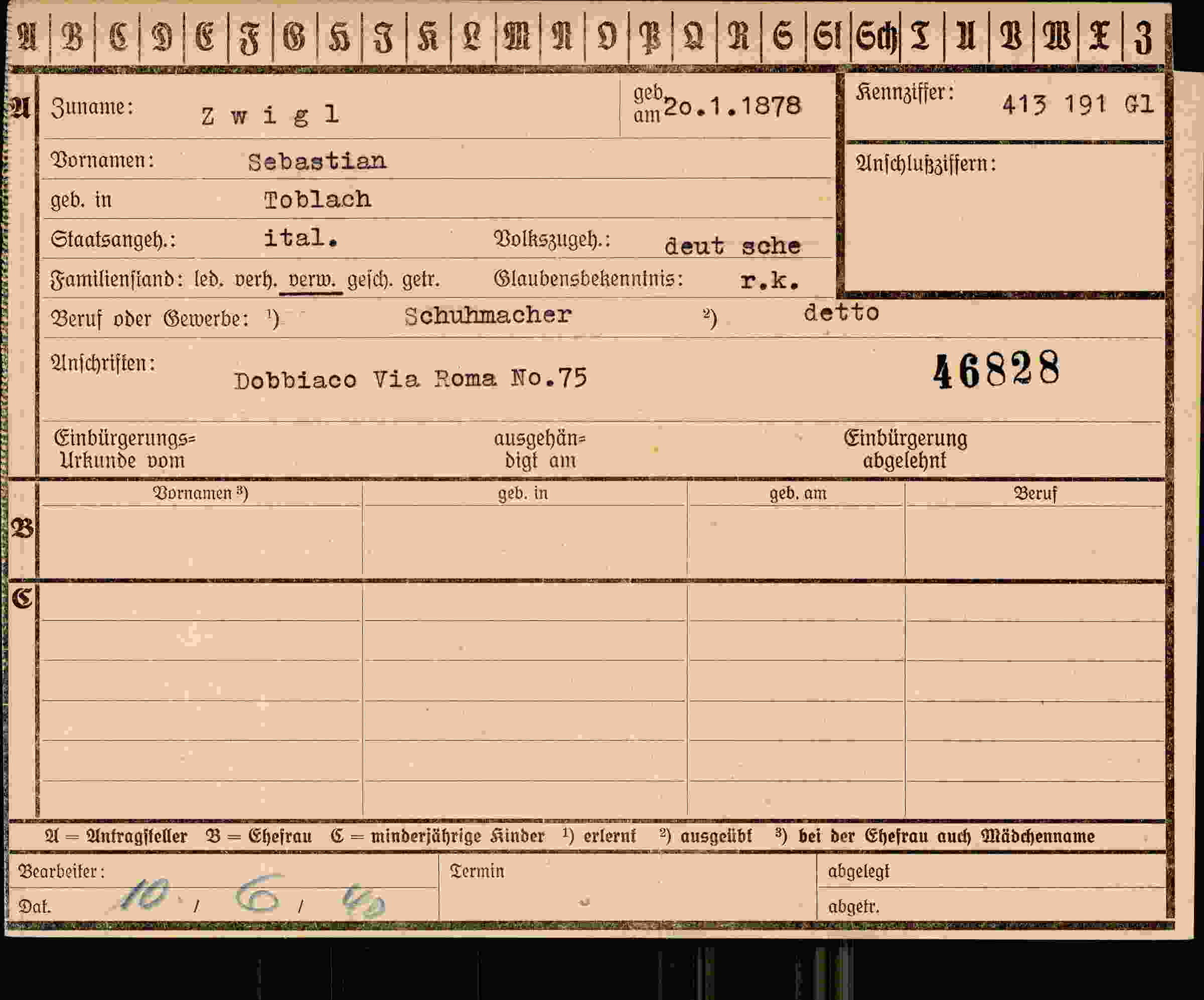
Task: Select letter "W" in the alphabet index strip
Action: click(x=1056, y=37)
